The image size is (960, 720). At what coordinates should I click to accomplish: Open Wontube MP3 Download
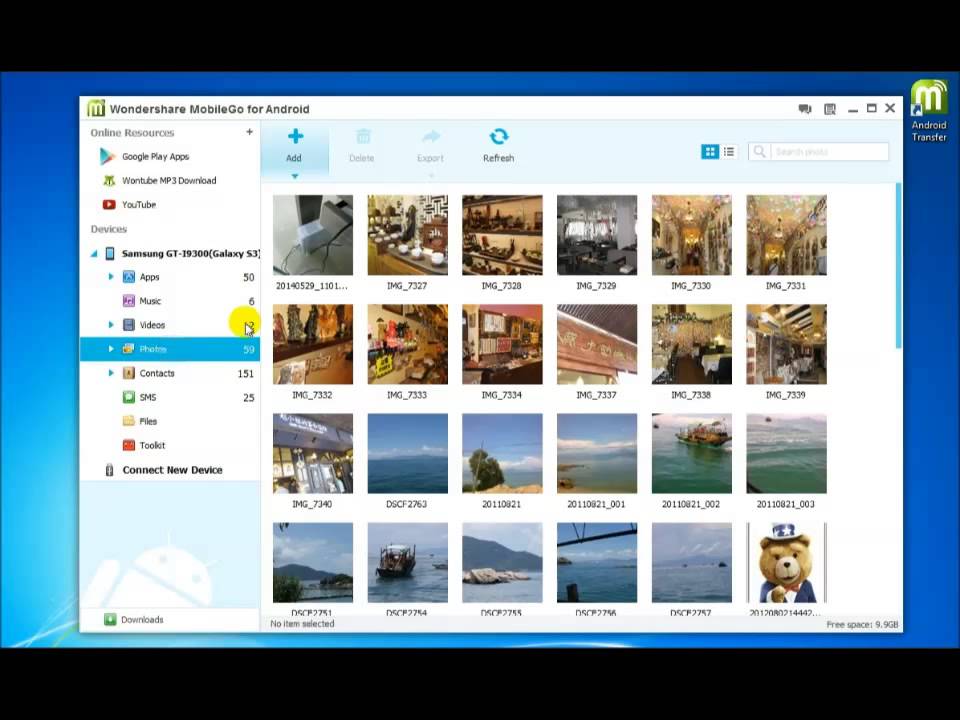[169, 181]
